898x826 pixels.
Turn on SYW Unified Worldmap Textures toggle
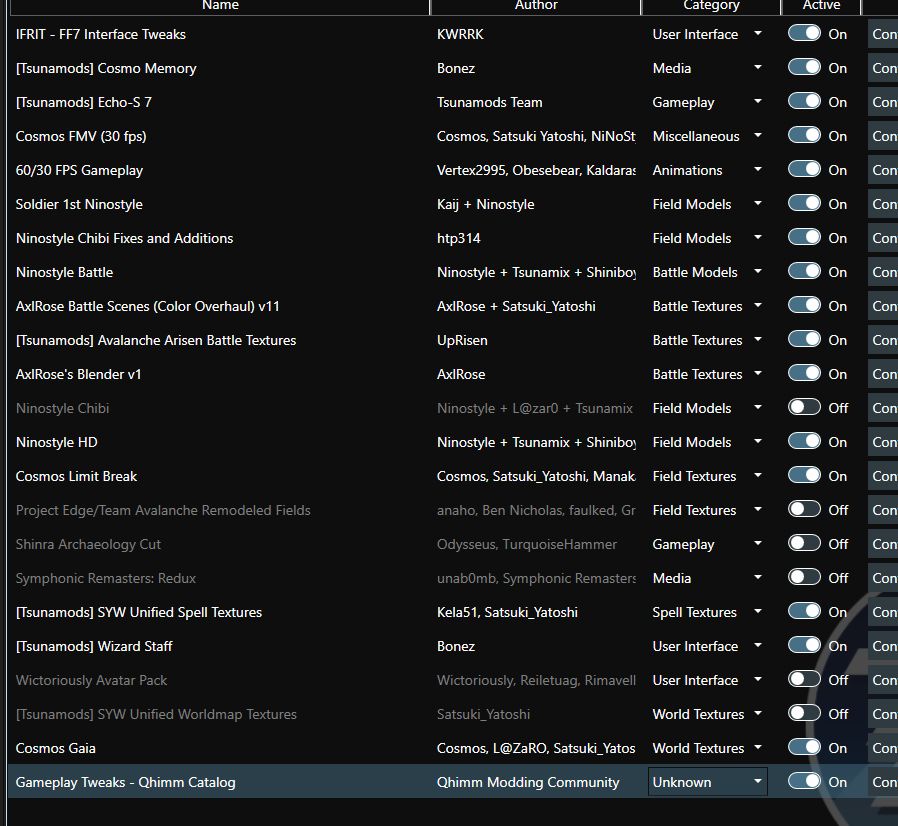pyautogui.click(x=804, y=713)
